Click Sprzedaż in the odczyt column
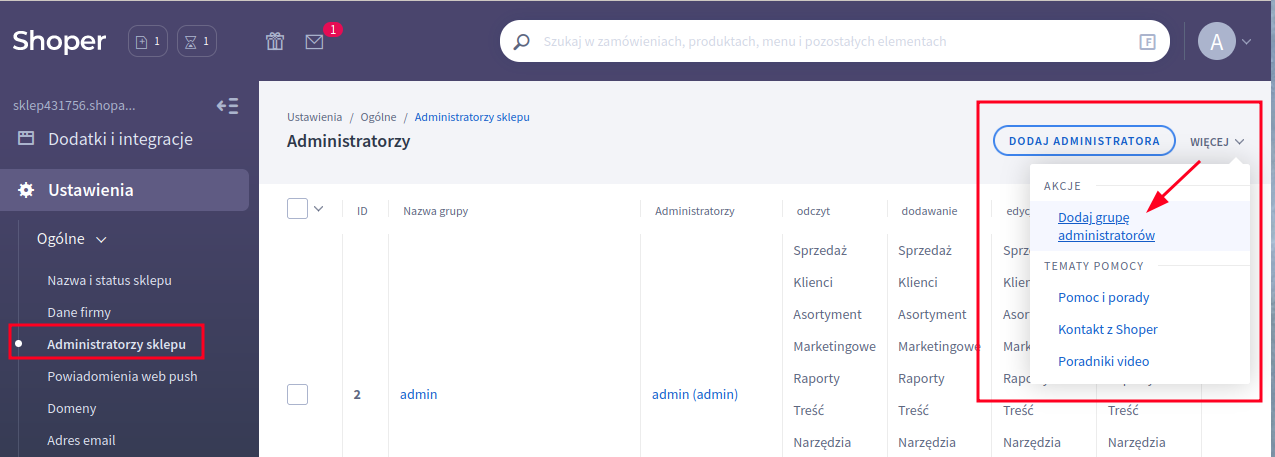The image size is (1275, 457). [820, 250]
